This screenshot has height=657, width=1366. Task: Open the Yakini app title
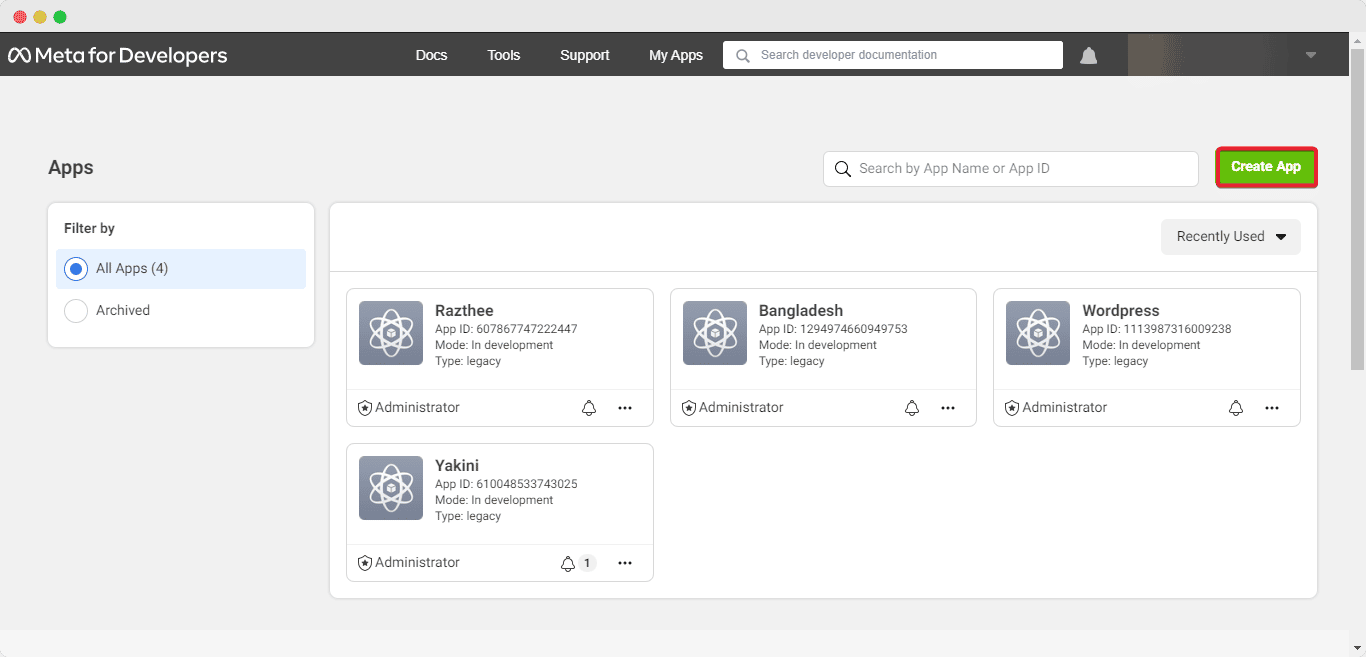(x=457, y=466)
